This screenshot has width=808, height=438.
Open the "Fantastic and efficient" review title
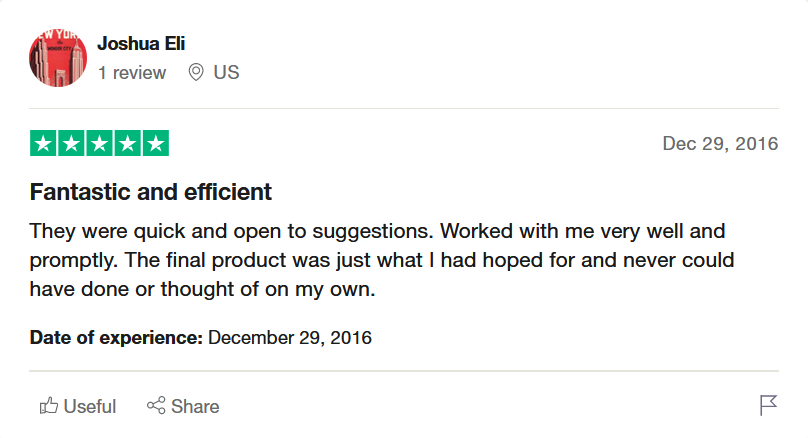[150, 192]
